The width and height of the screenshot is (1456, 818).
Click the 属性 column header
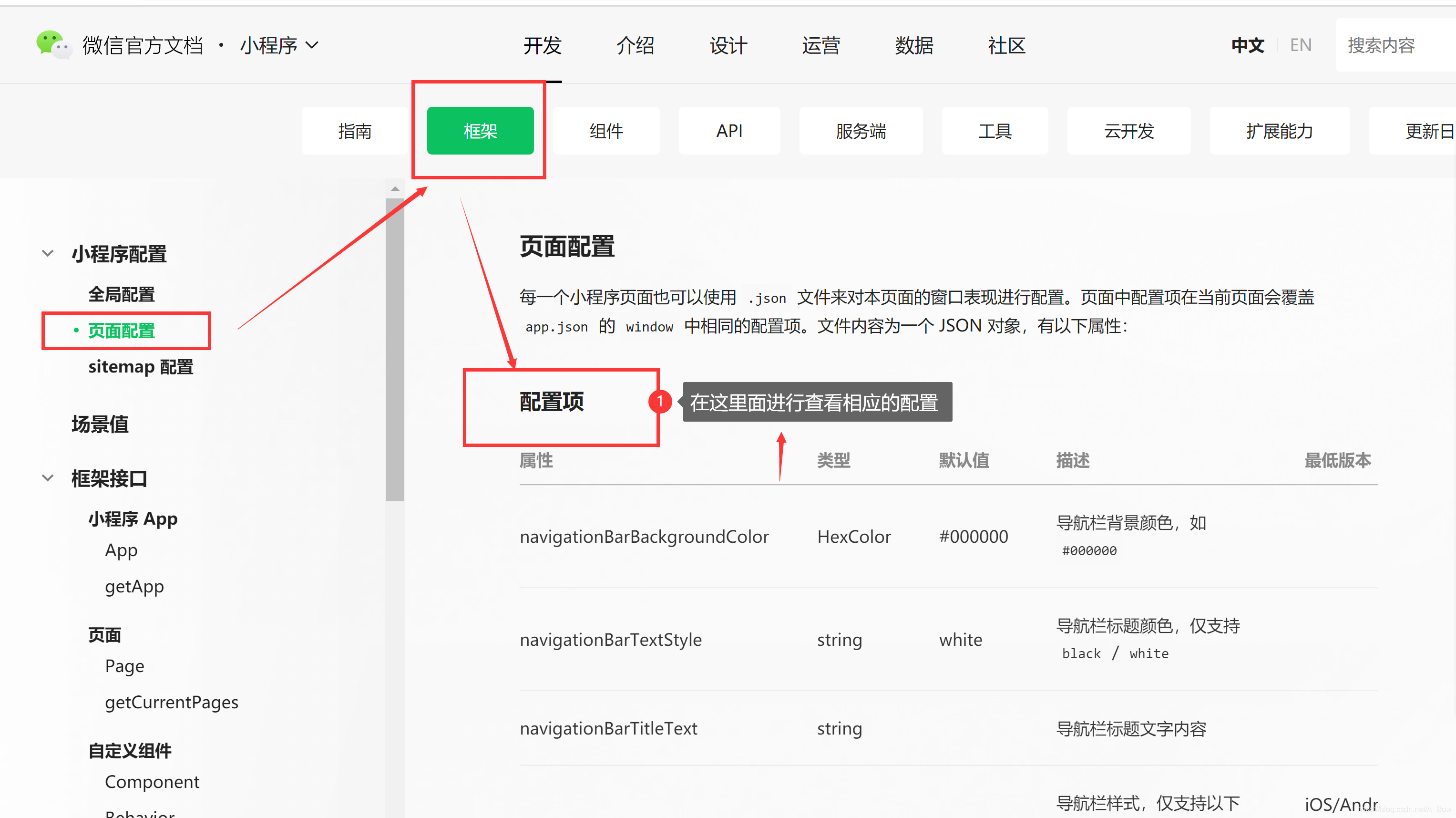(536, 460)
